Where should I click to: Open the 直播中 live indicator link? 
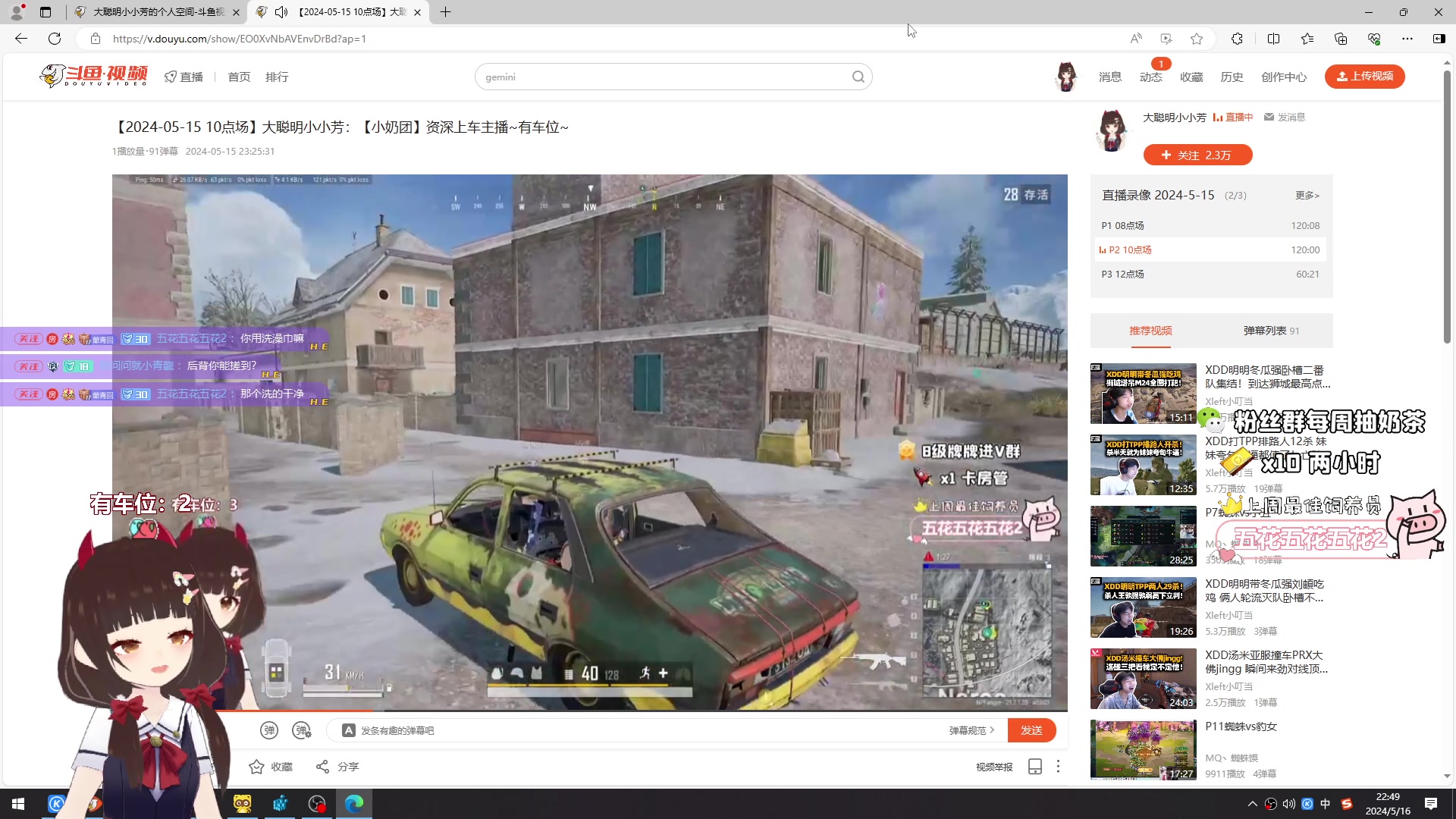click(x=1233, y=117)
